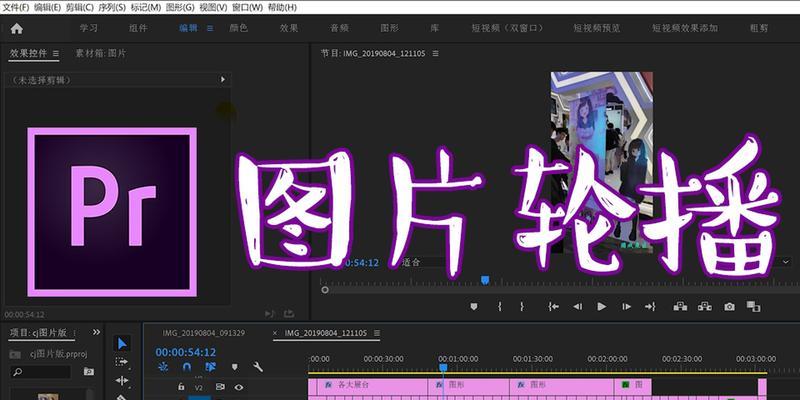Click the Extract button

(x=705, y=306)
